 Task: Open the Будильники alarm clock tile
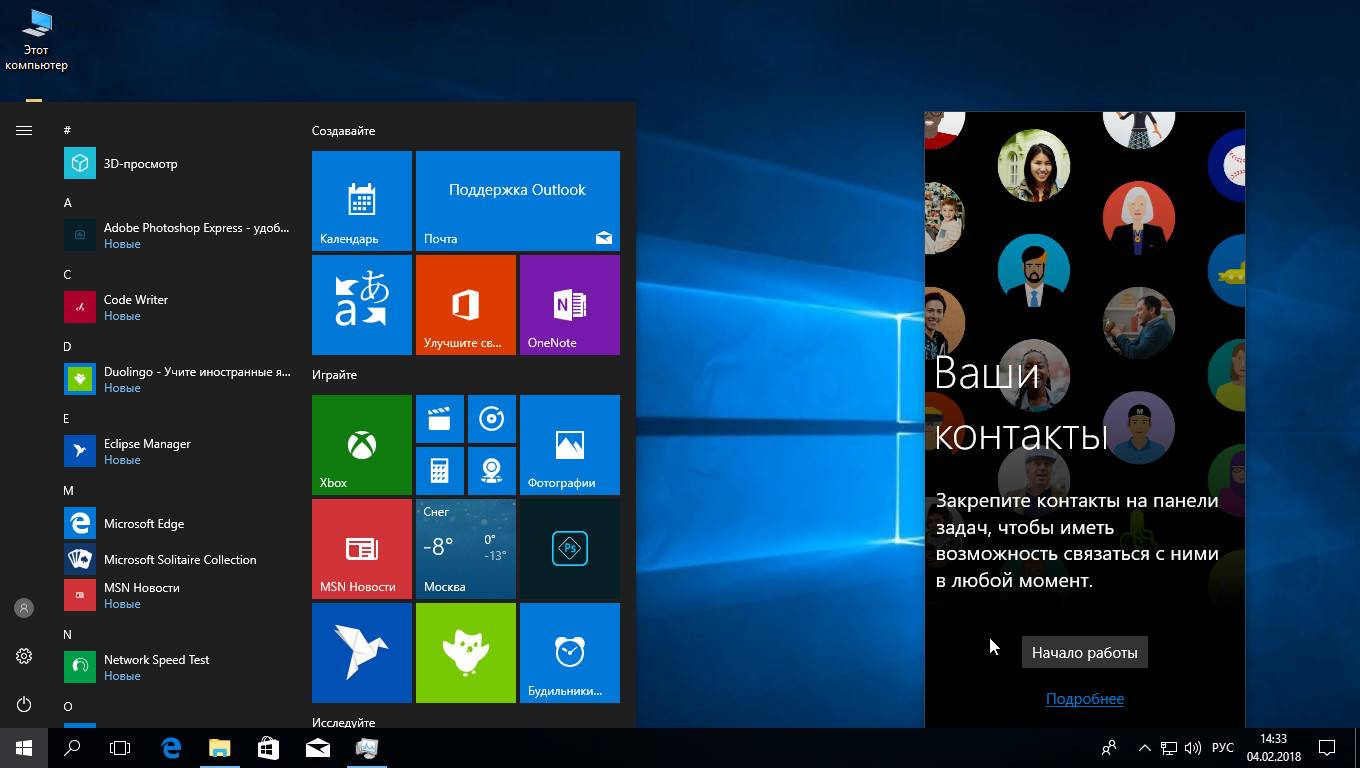570,653
